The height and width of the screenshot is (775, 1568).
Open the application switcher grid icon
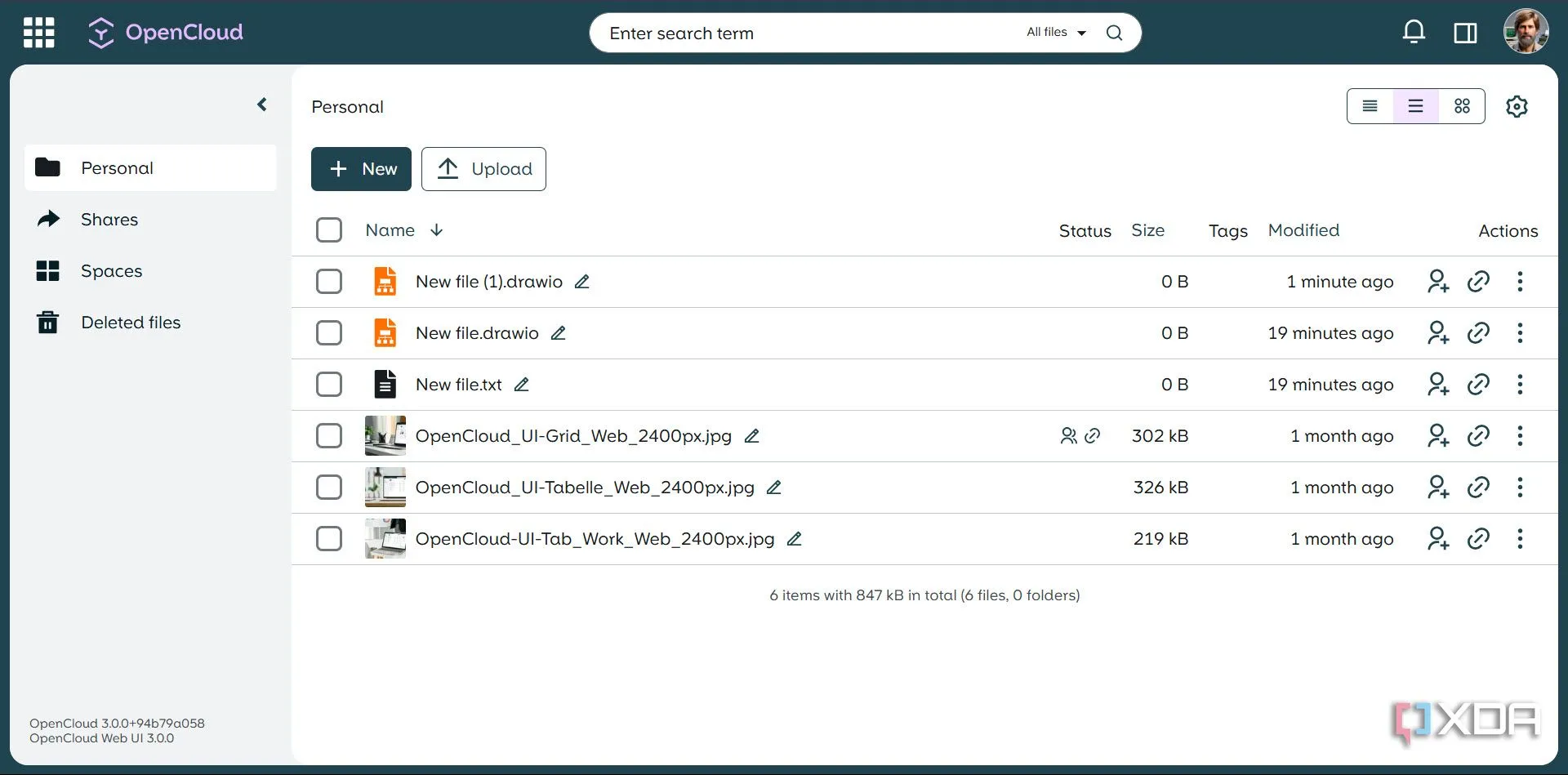38,33
